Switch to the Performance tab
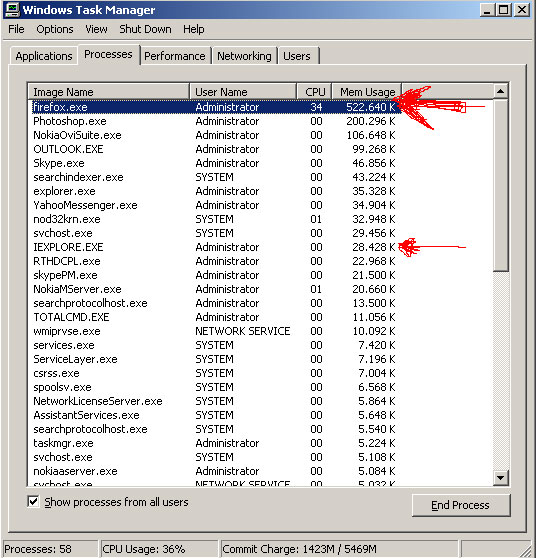 point(175,56)
